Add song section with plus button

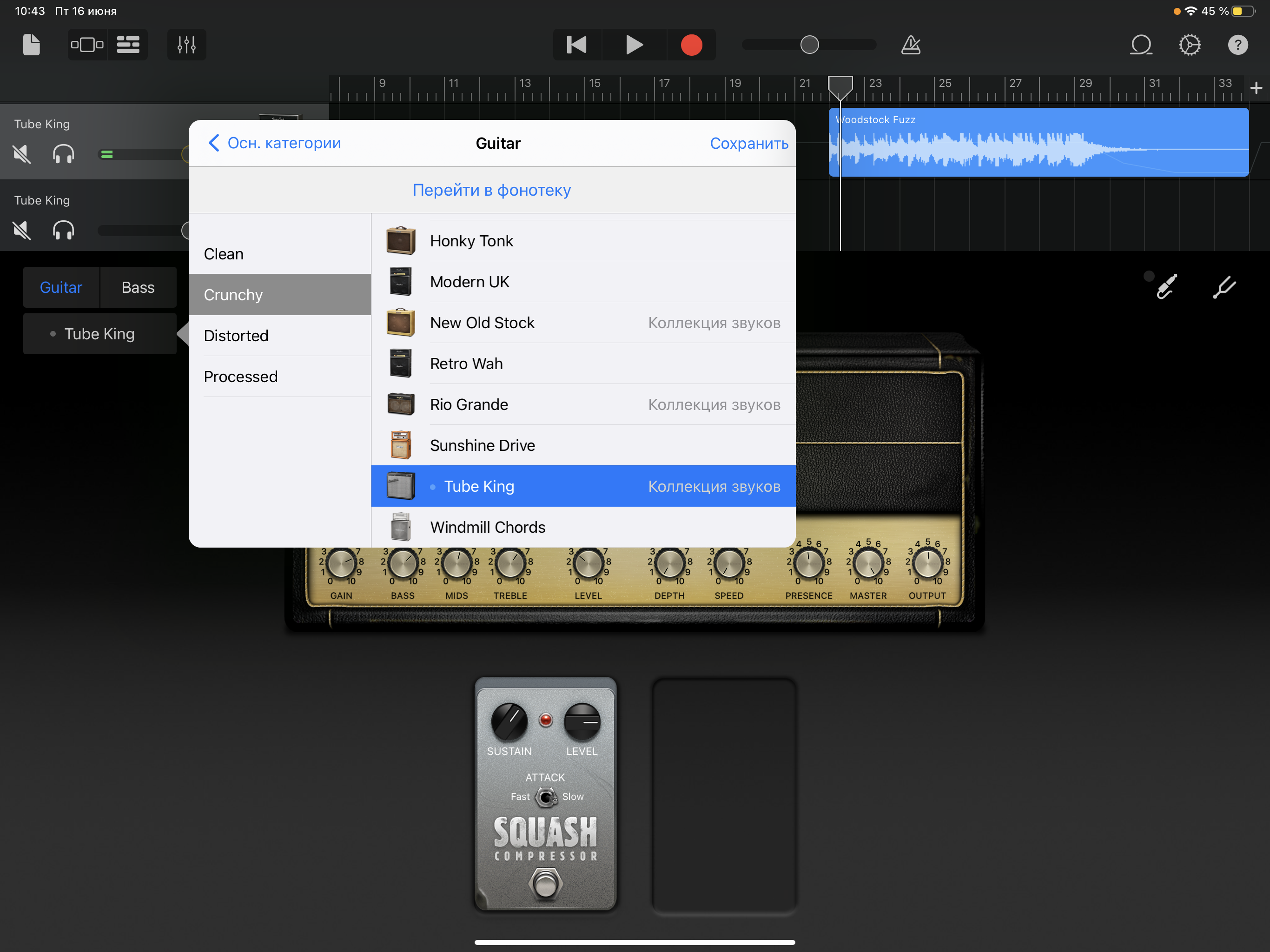[1256, 88]
